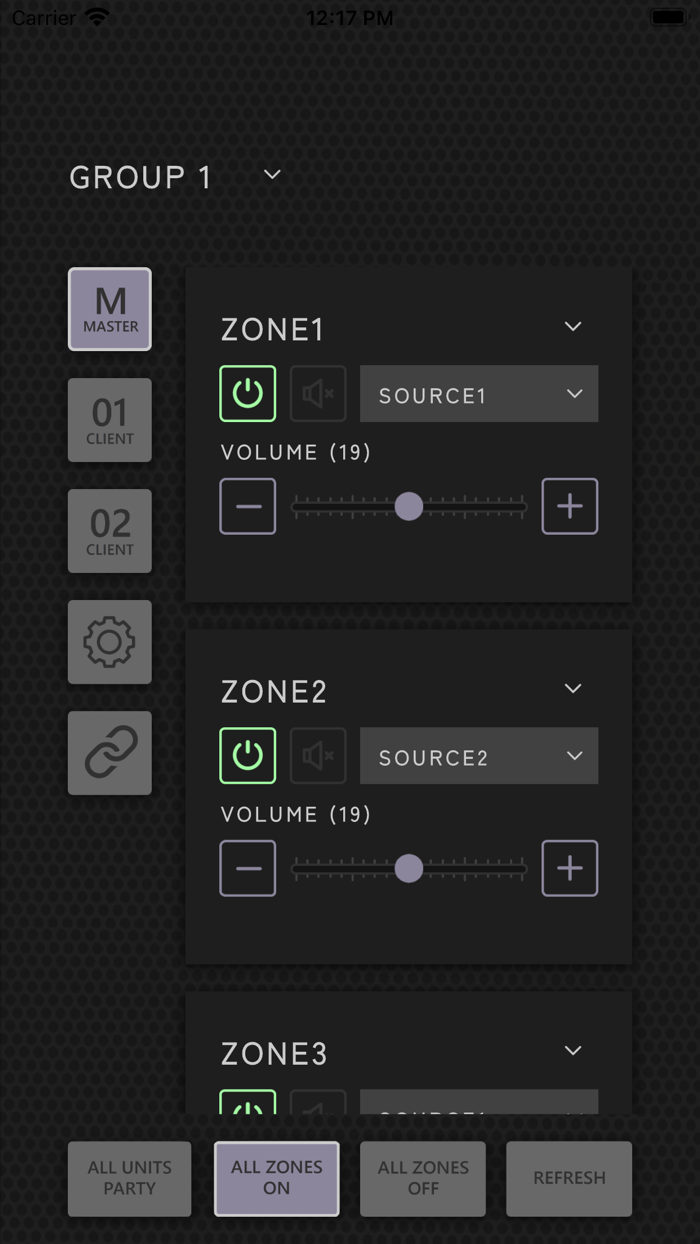Decrease ZONE2 volume with minus button
This screenshot has width=700, height=1244.
tap(248, 869)
